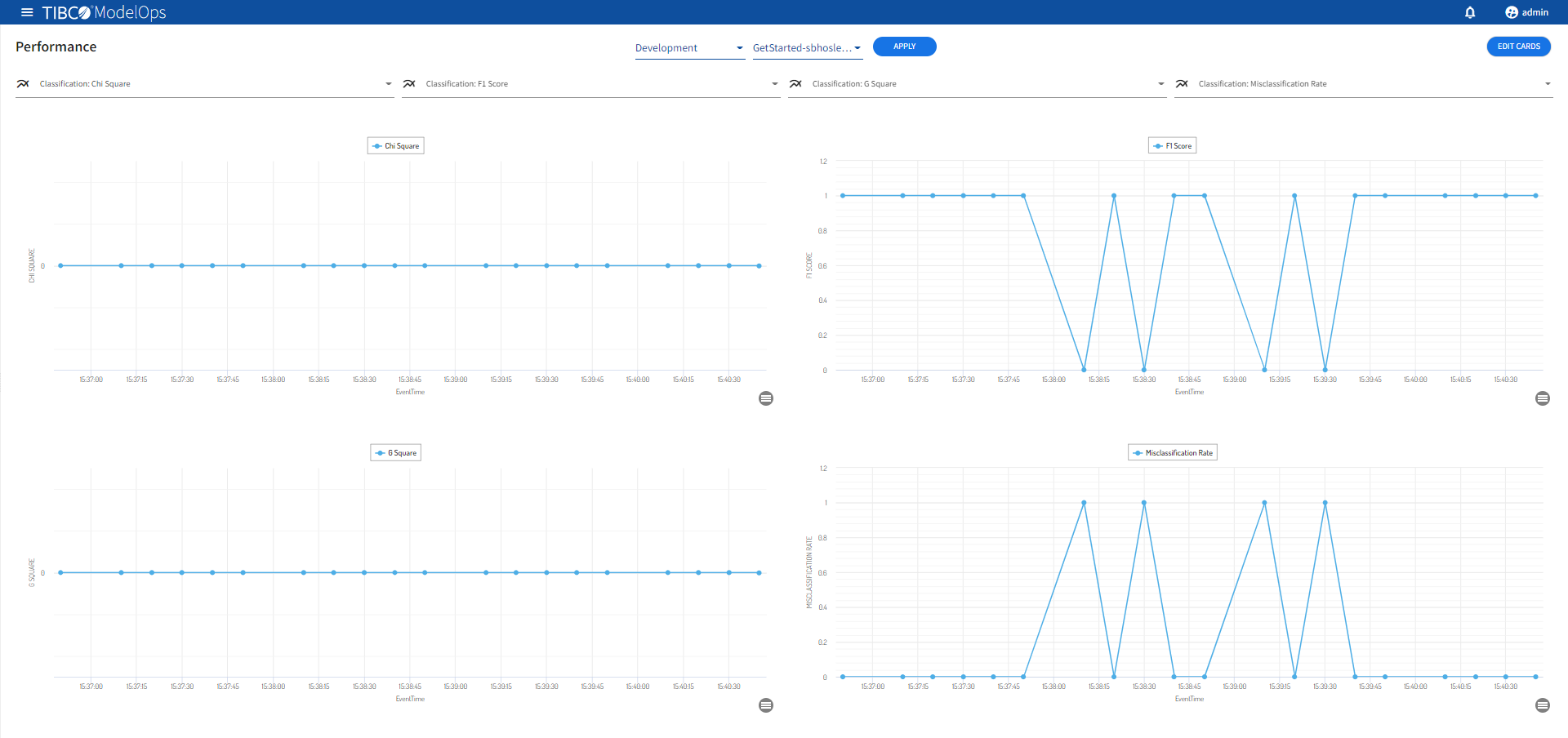Open Misclassification Rate chart options menu
1568x738 pixels.
click(x=1542, y=705)
